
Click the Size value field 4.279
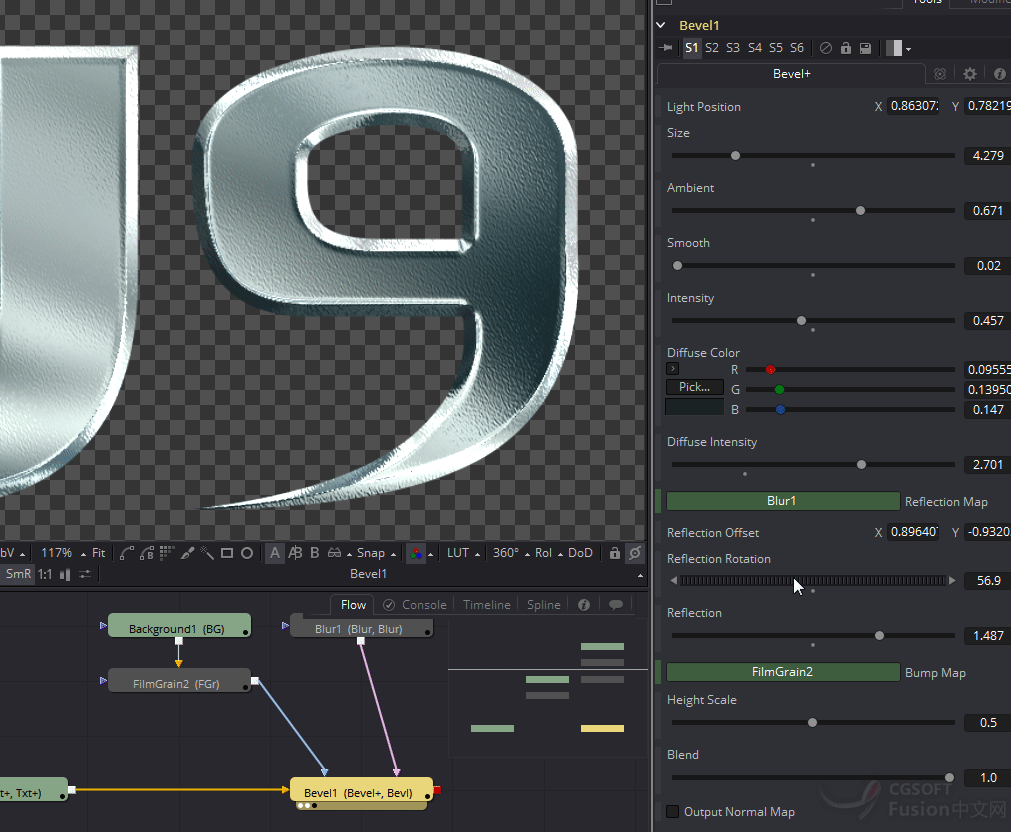click(x=988, y=155)
